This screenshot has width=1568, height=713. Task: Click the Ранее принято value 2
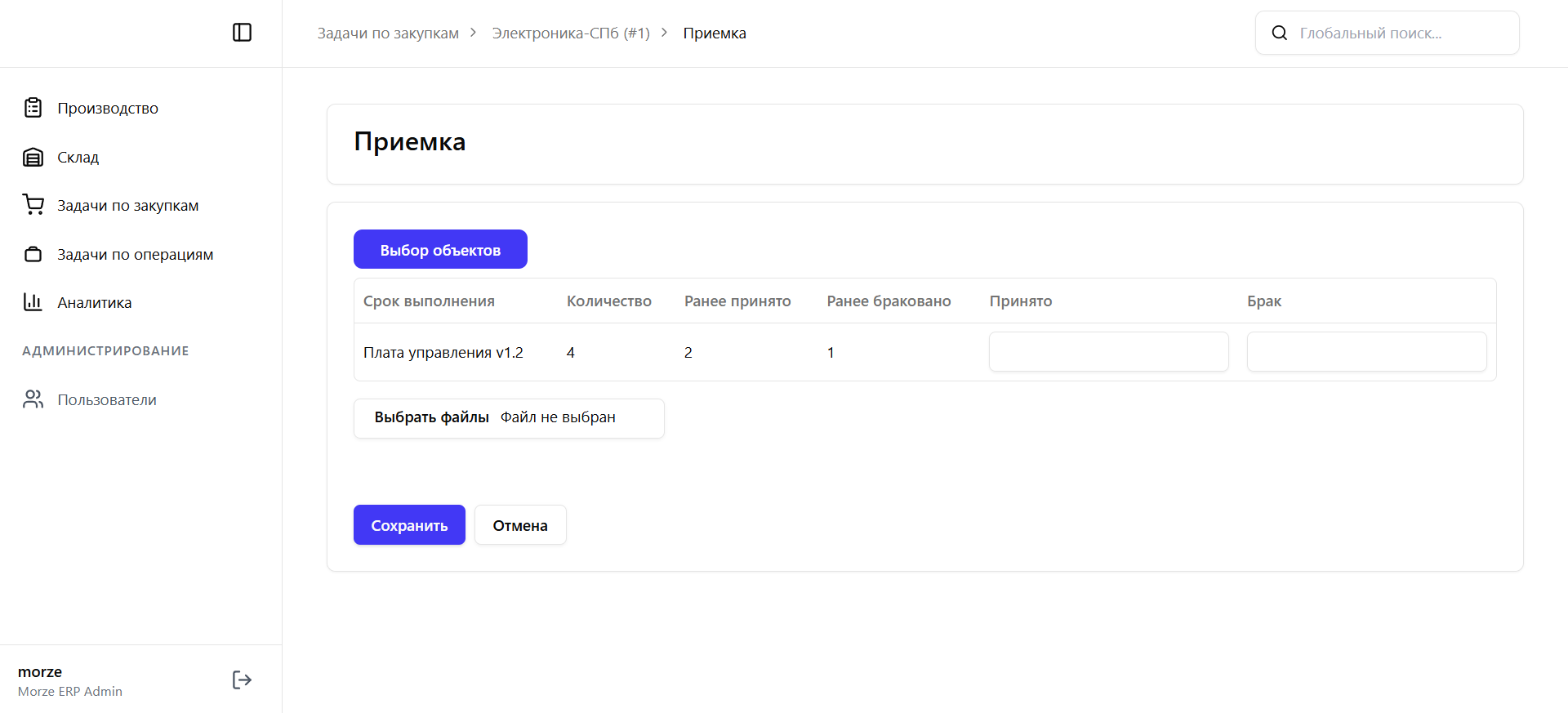[x=688, y=352]
